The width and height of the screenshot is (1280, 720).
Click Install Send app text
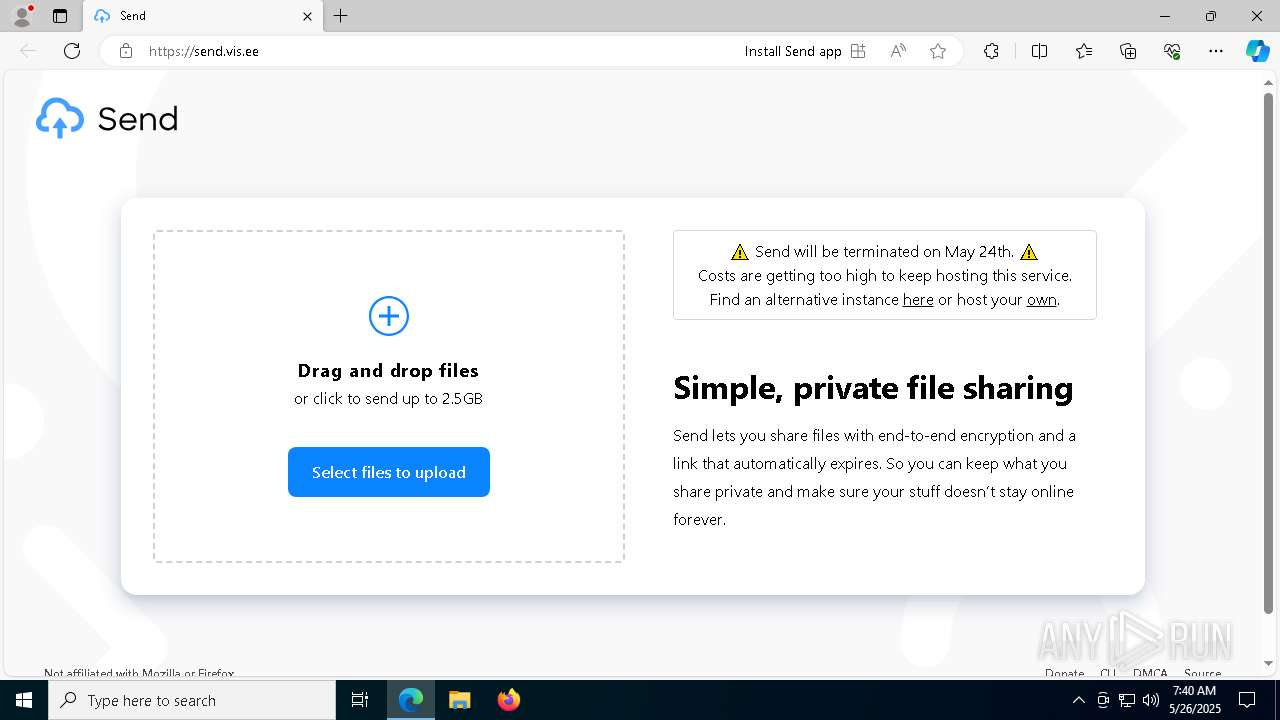pyautogui.click(x=793, y=51)
